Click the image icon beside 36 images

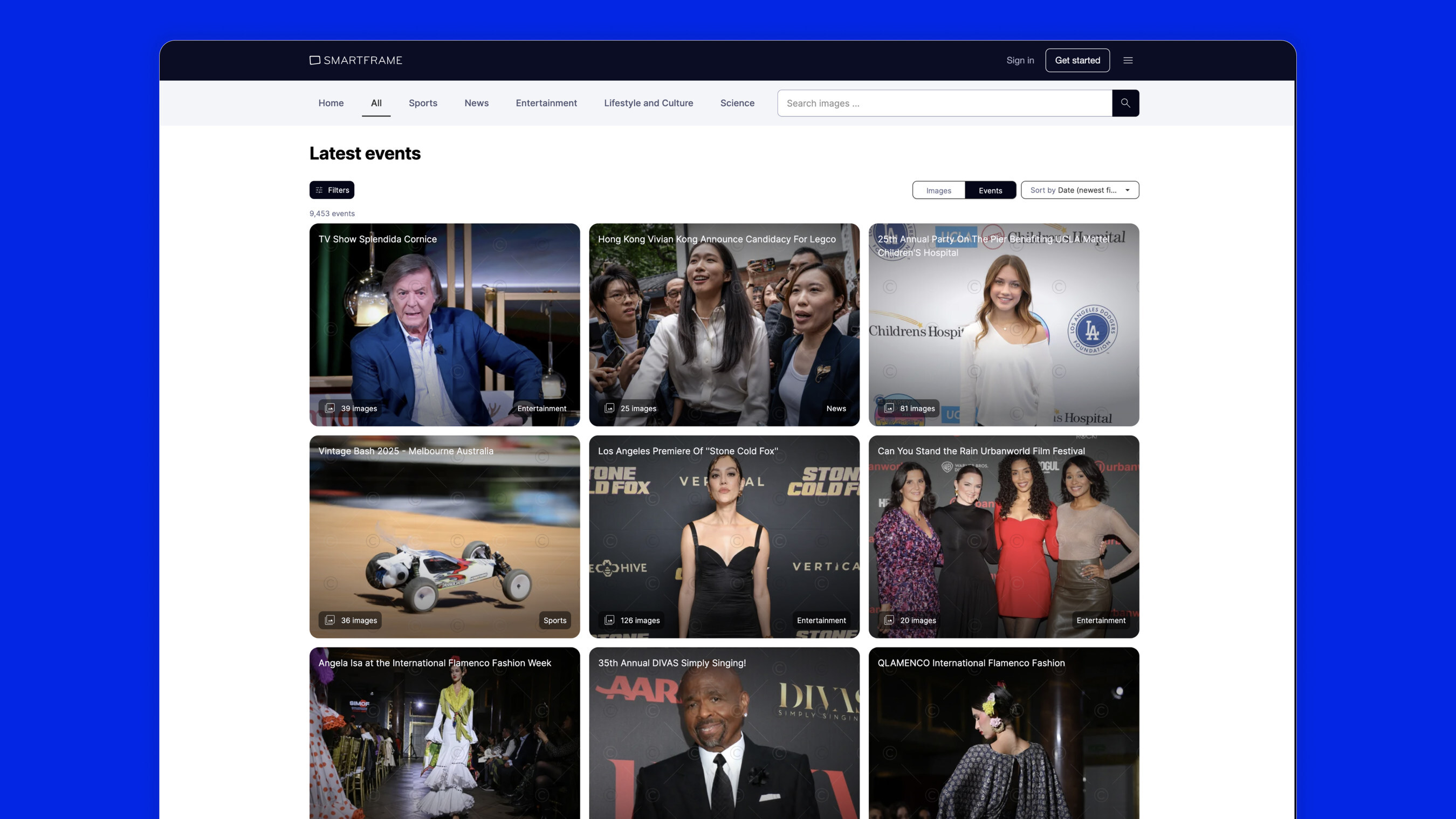pyautogui.click(x=330, y=620)
